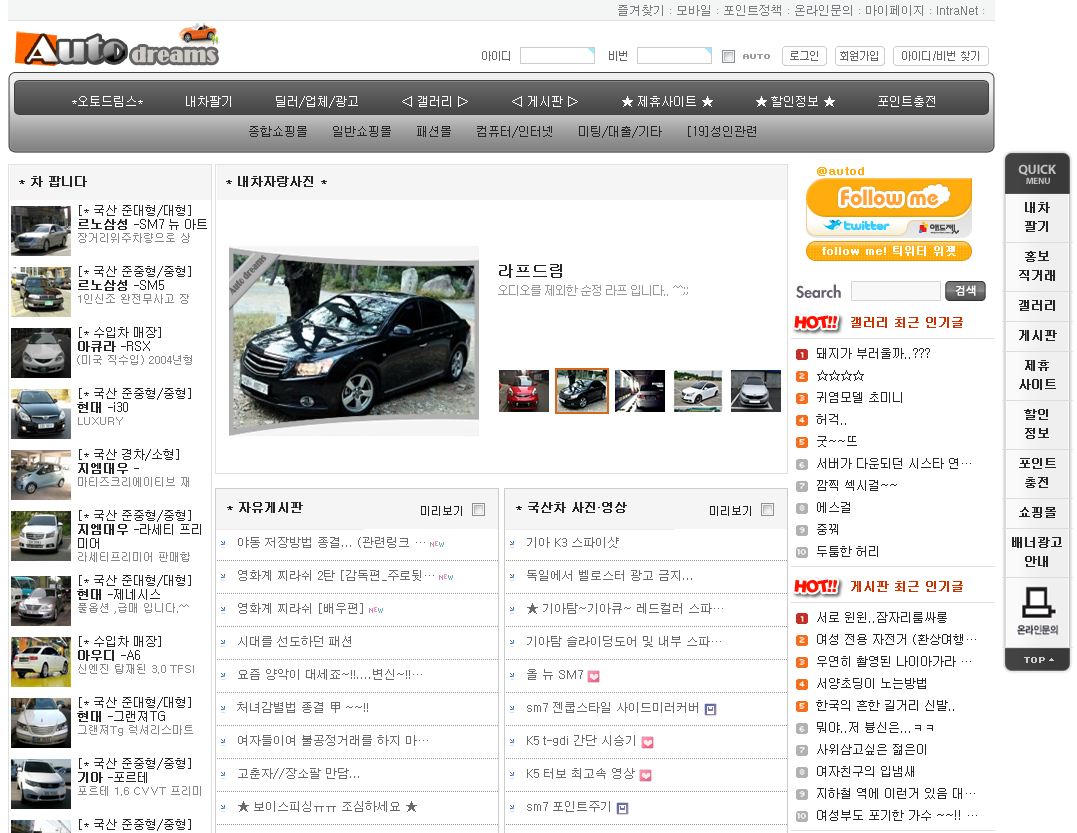Click the Auto dreams logo
1077x833 pixels.
coord(116,47)
